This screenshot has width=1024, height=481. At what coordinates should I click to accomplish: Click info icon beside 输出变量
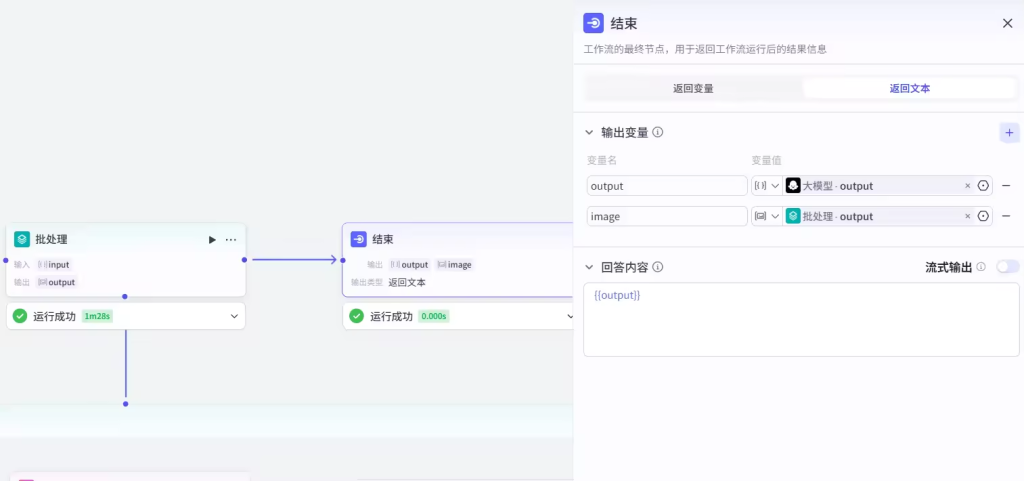click(x=658, y=132)
